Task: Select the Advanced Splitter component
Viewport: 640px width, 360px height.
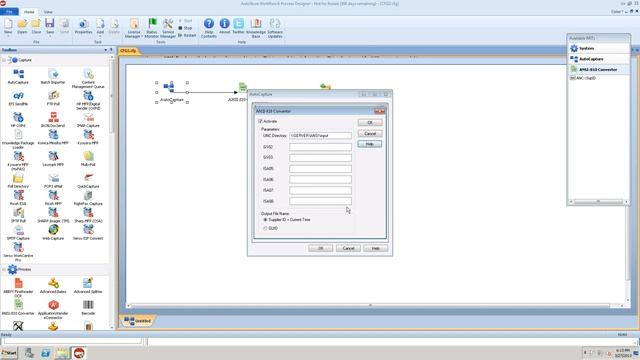Action: point(88,286)
